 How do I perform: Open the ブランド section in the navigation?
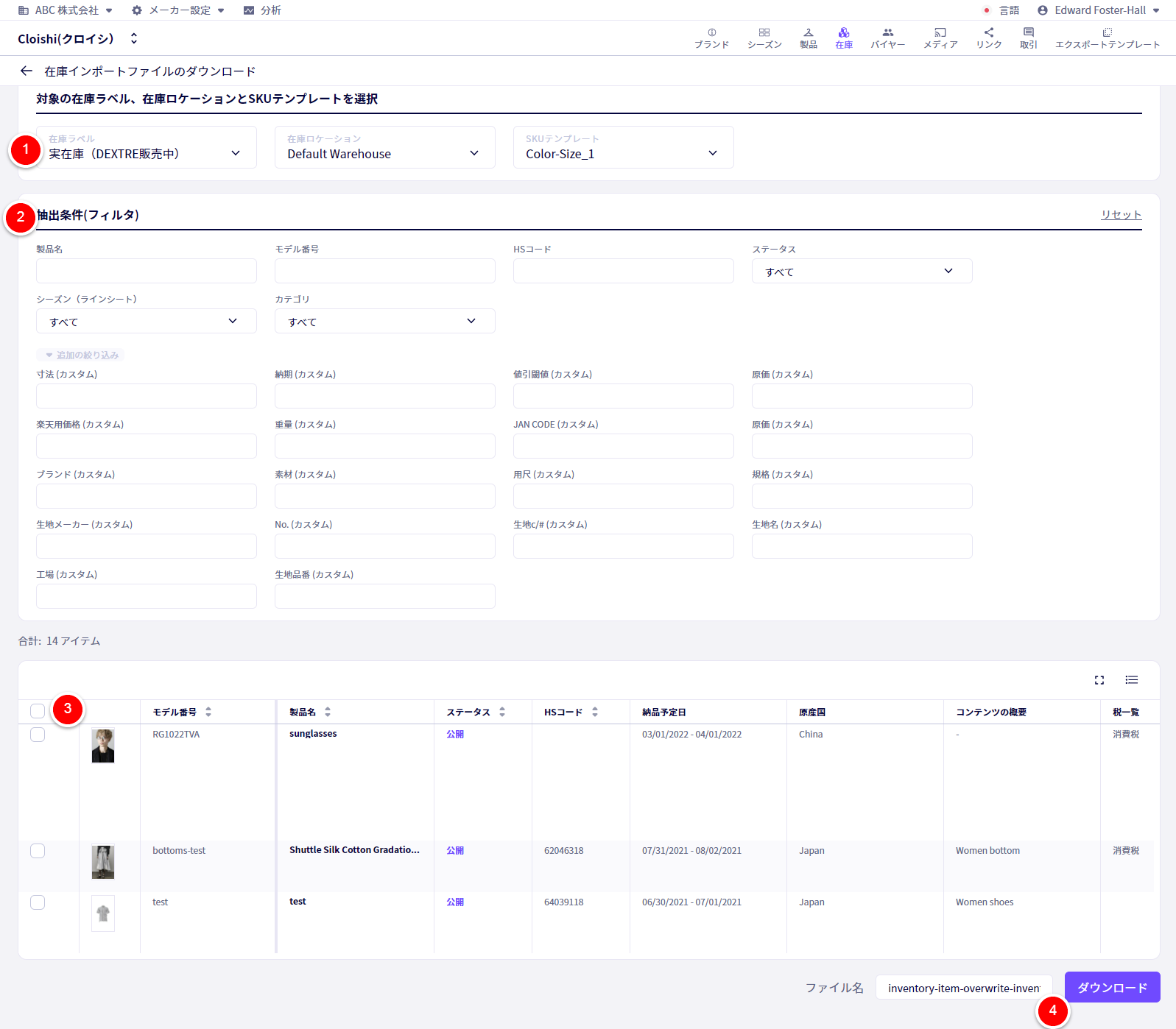[711, 38]
